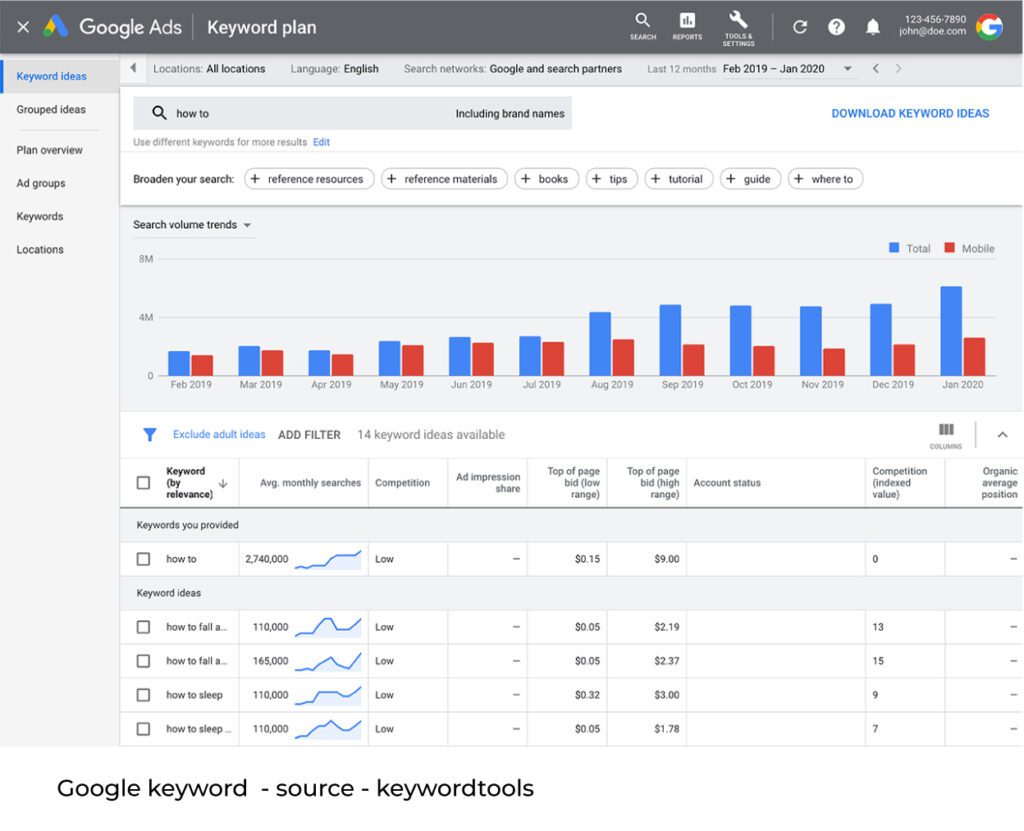Click the refresh icon in header

coord(800,27)
